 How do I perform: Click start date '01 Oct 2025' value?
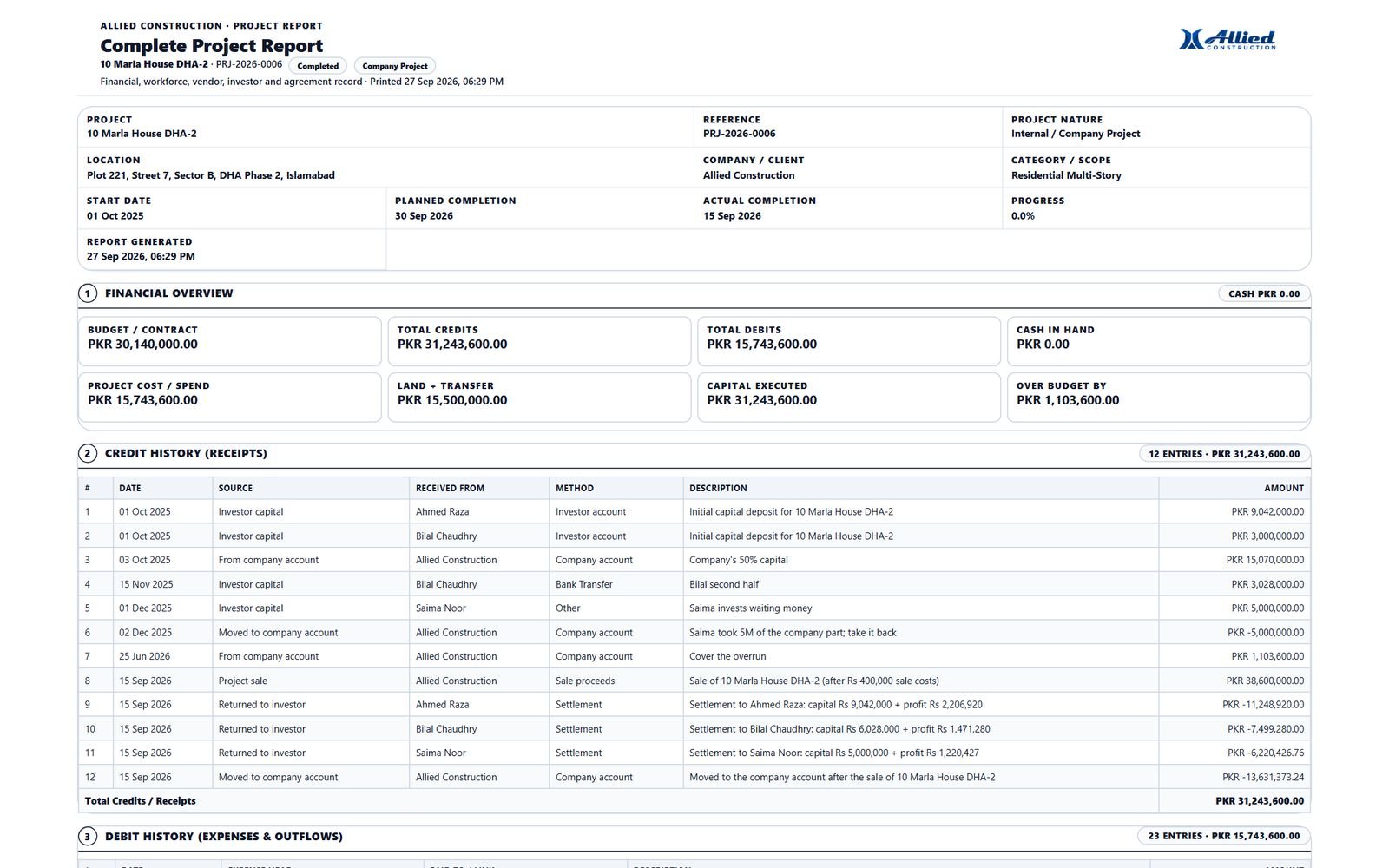click(x=115, y=216)
